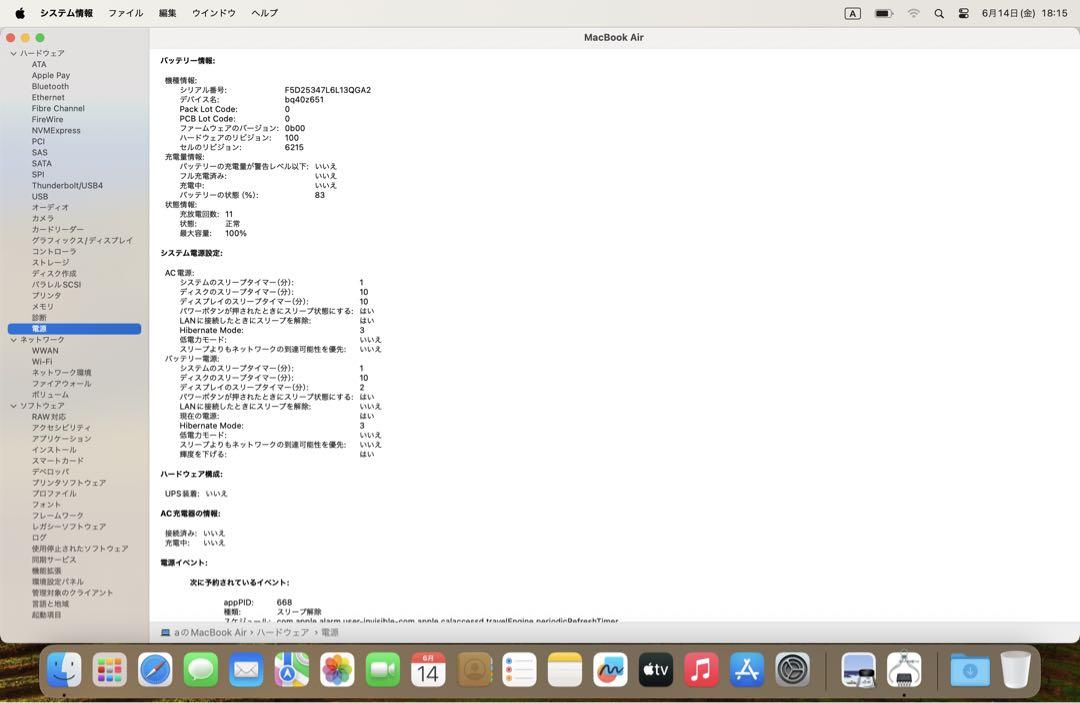Select グラフィックス/ディスプレイ in the sidebar
The image size is (1080, 703).
point(82,240)
